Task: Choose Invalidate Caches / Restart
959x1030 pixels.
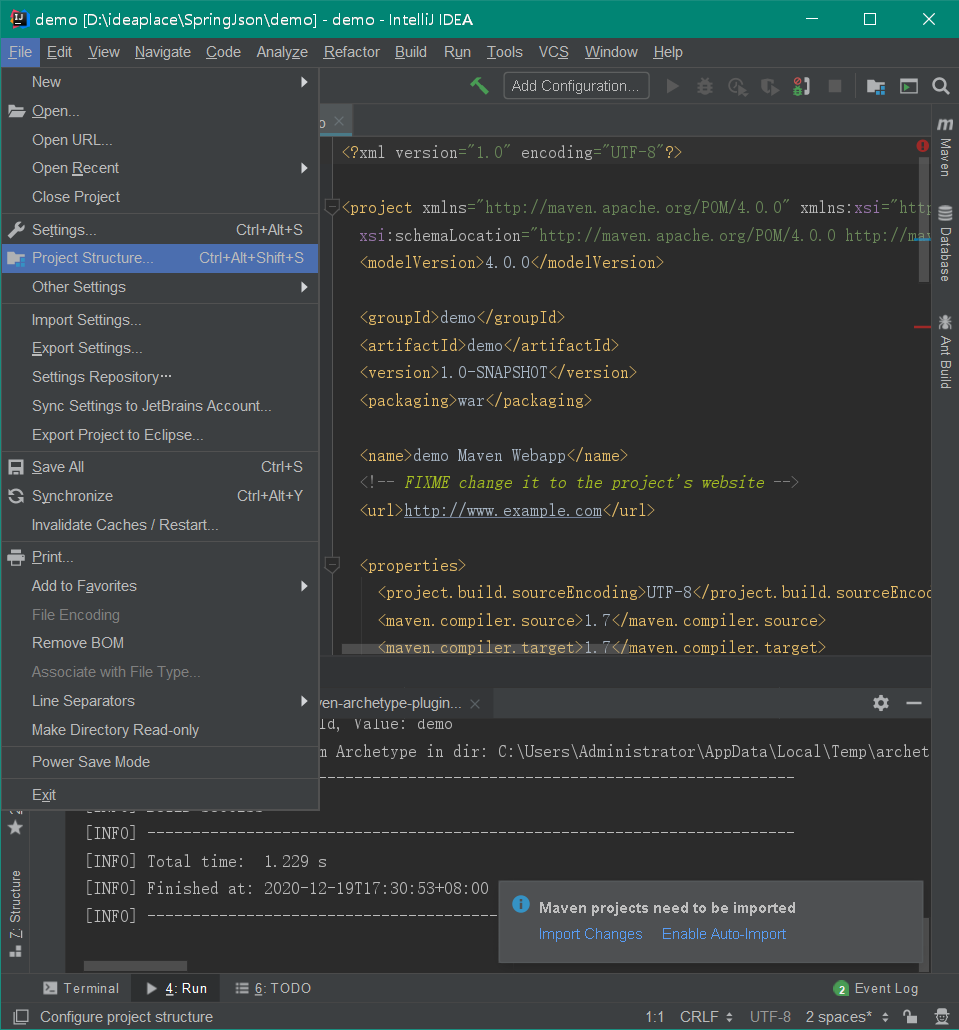Action: (160, 525)
